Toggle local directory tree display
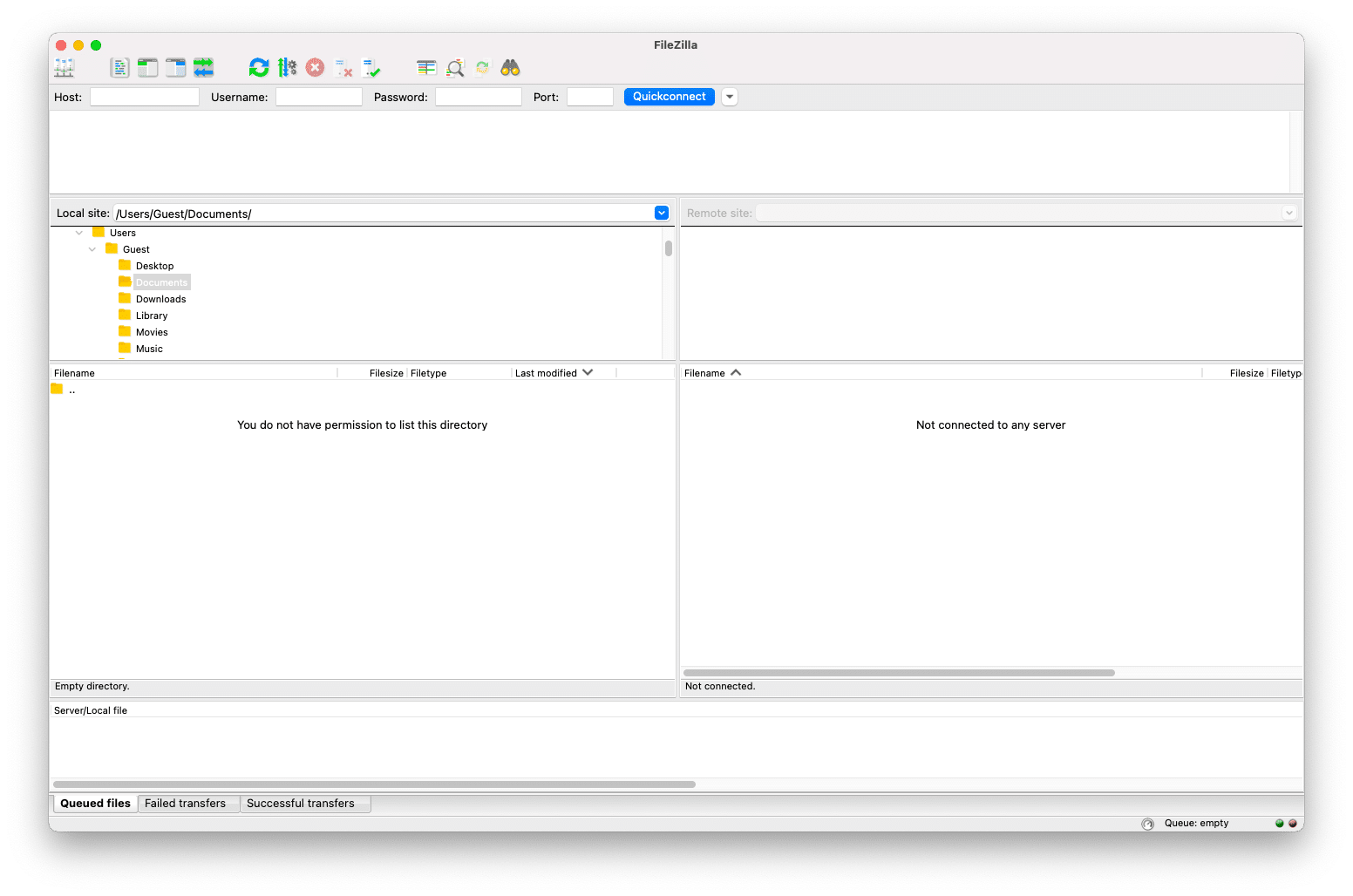 148,67
